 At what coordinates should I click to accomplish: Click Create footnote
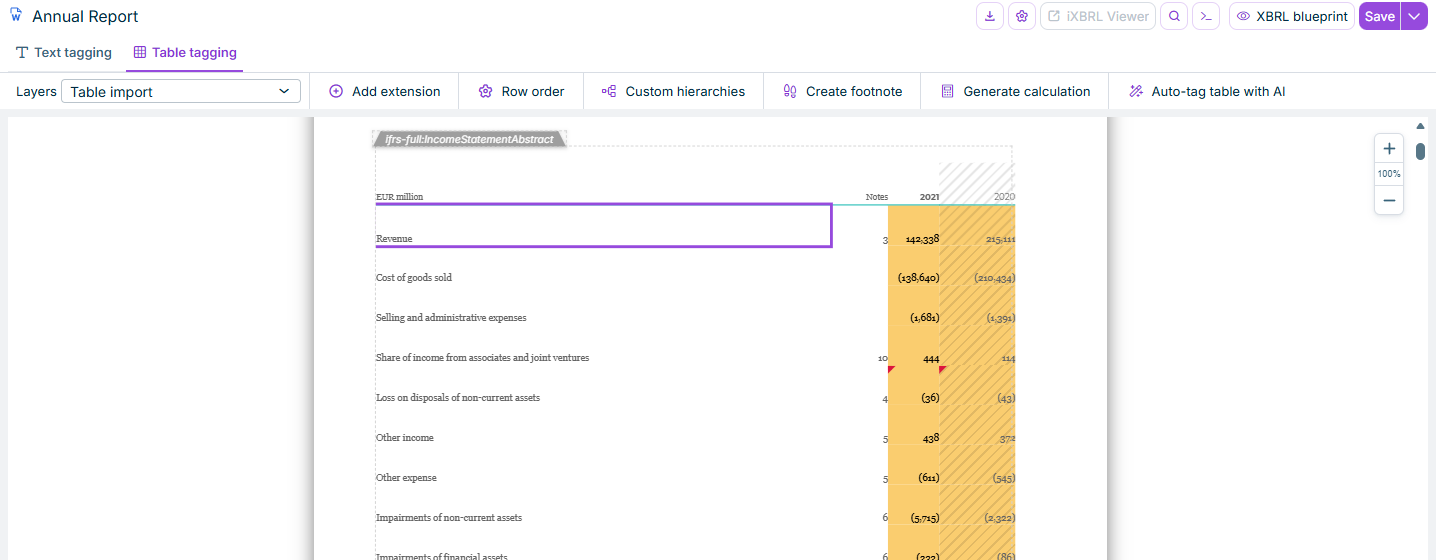842,91
